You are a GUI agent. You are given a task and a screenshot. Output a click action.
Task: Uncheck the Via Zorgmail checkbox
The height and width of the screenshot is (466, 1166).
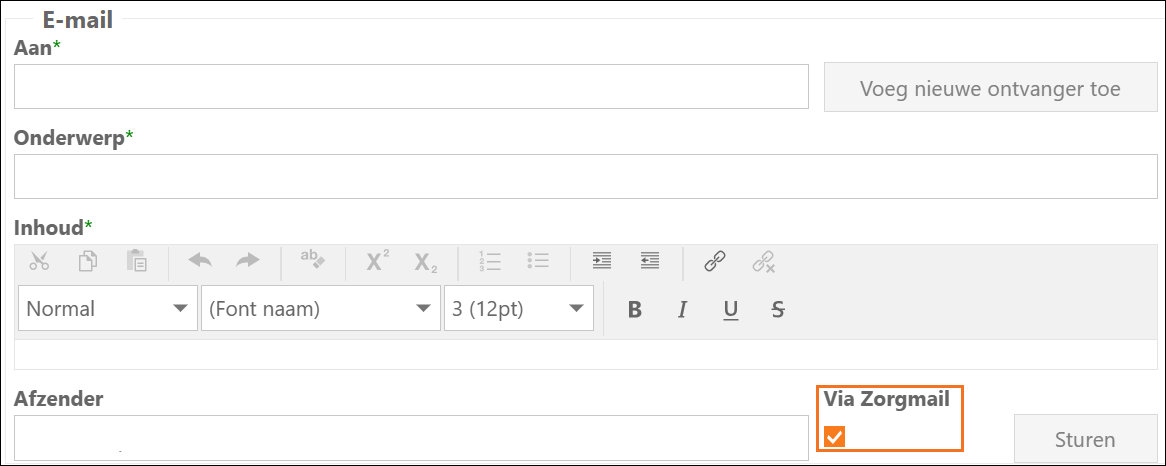[835, 437]
